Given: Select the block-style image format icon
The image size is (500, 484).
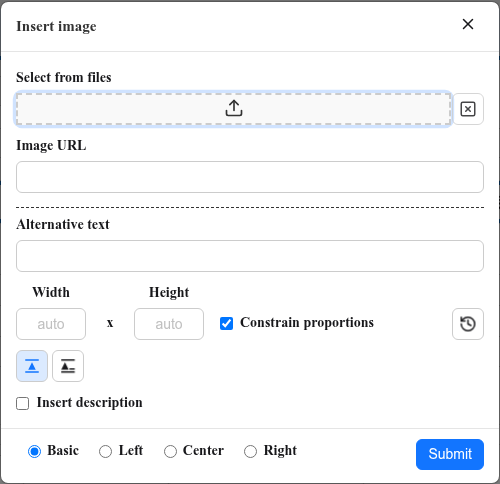Looking at the screenshot, I should pyautogui.click(x=32, y=366).
